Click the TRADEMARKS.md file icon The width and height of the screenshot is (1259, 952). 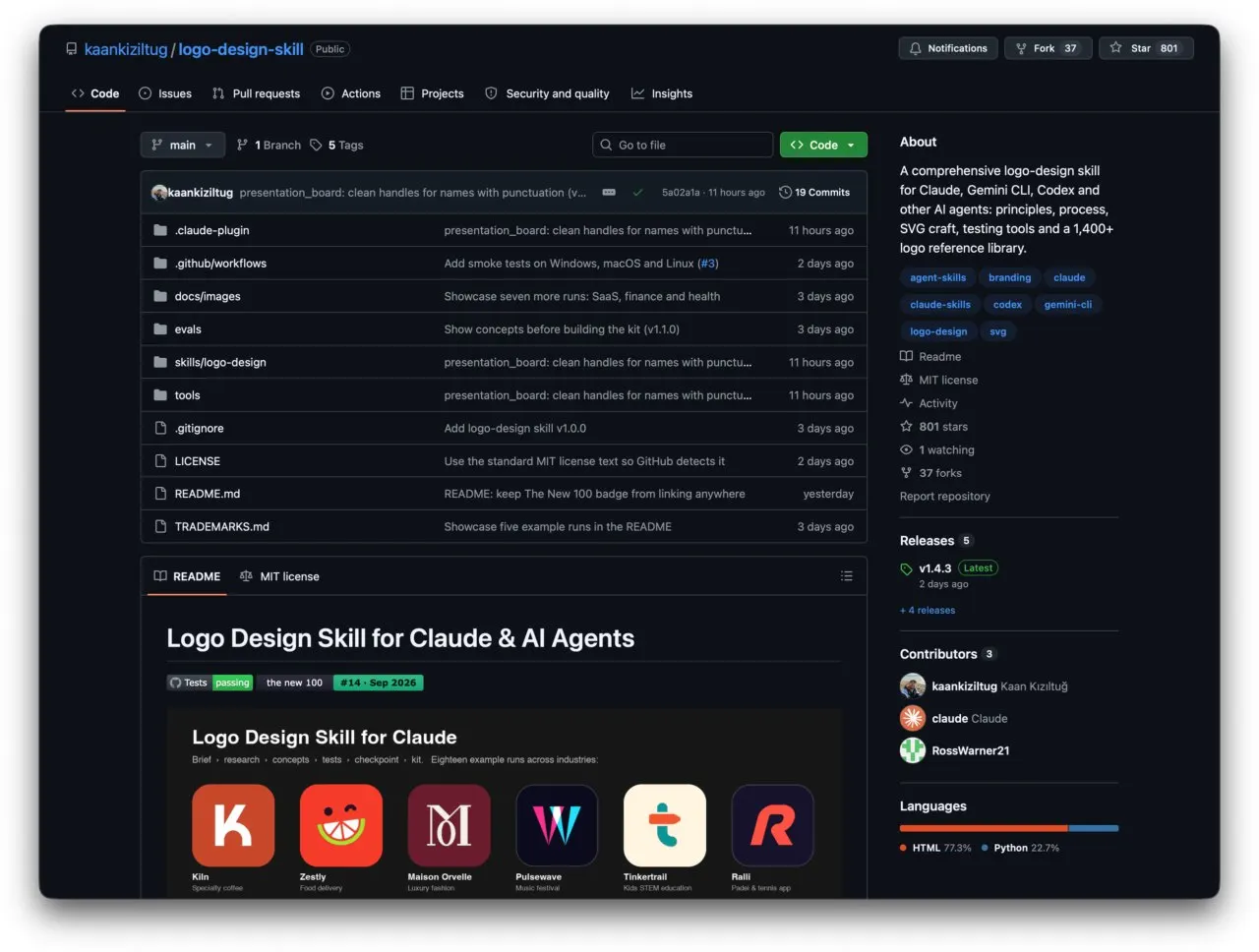tap(160, 527)
